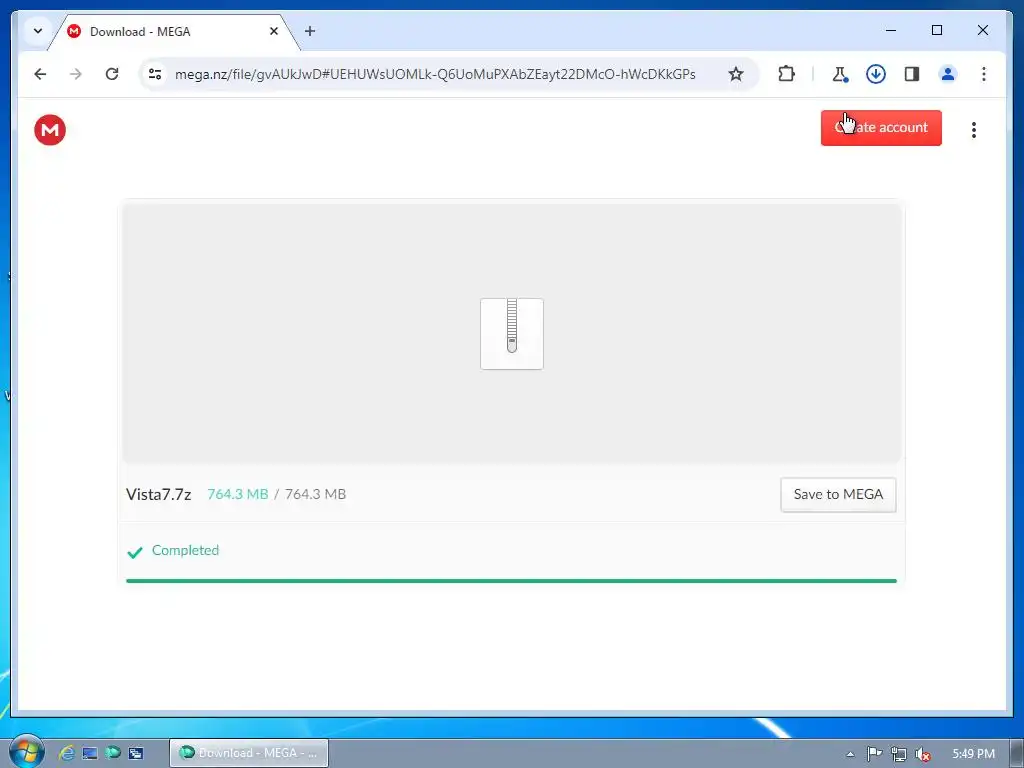The width and height of the screenshot is (1024, 768).
Task: Open site information icon in address bar
Action: click(x=155, y=74)
